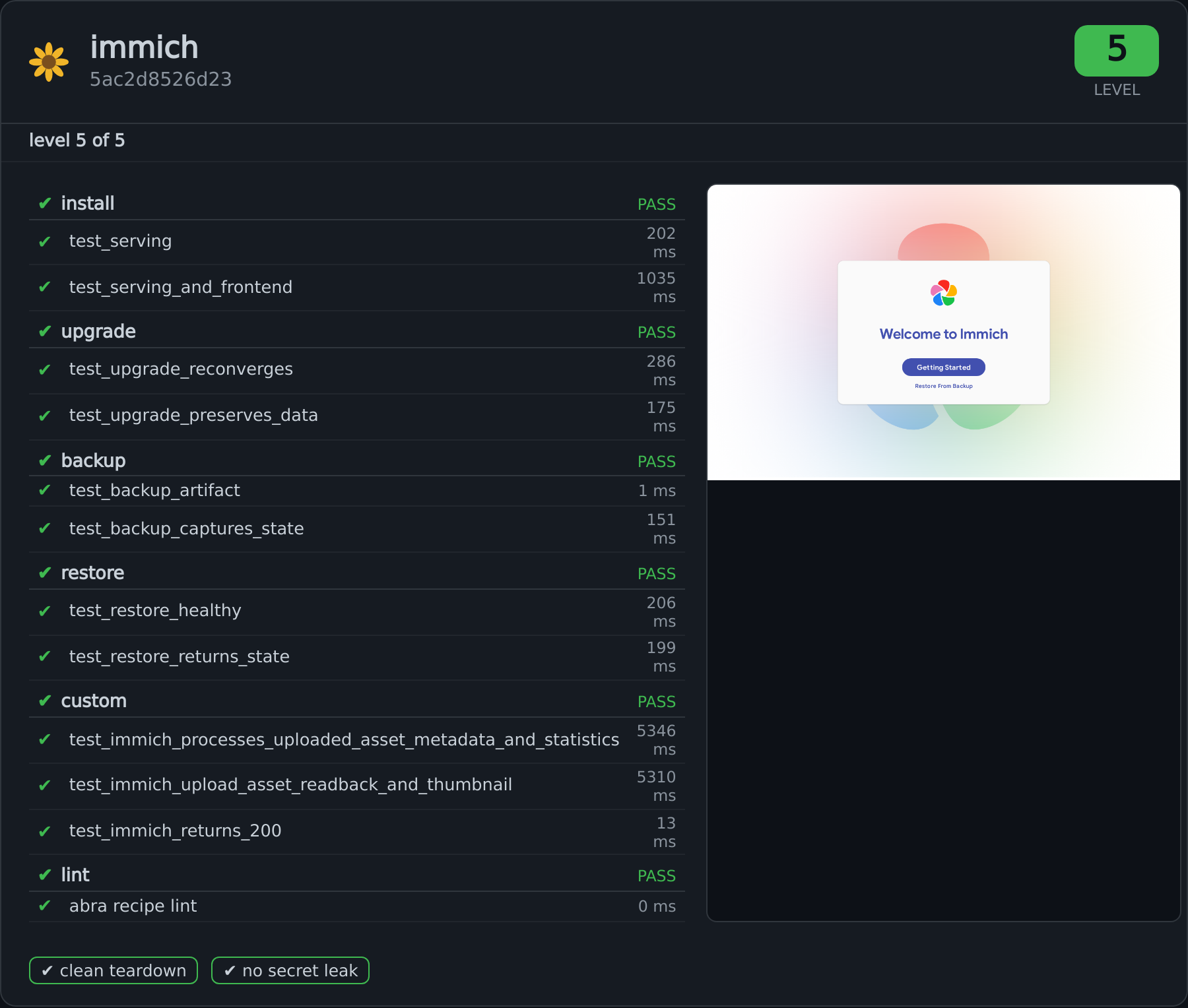This screenshot has height=1008, width=1188.
Task: Click the test_backup_artifact row label
Action: (x=154, y=491)
